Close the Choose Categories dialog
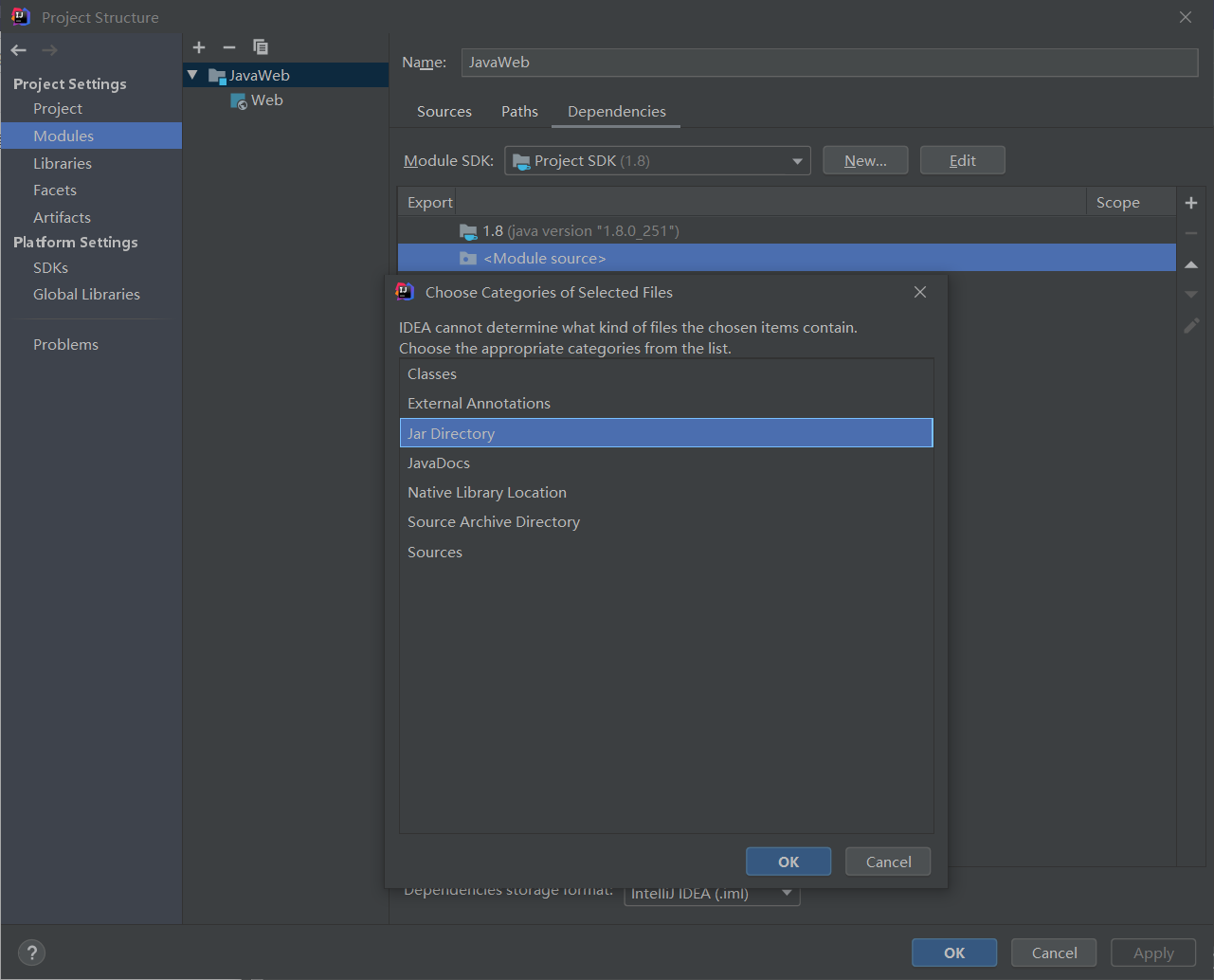Image resolution: width=1214 pixels, height=980 pixels. 920,292
